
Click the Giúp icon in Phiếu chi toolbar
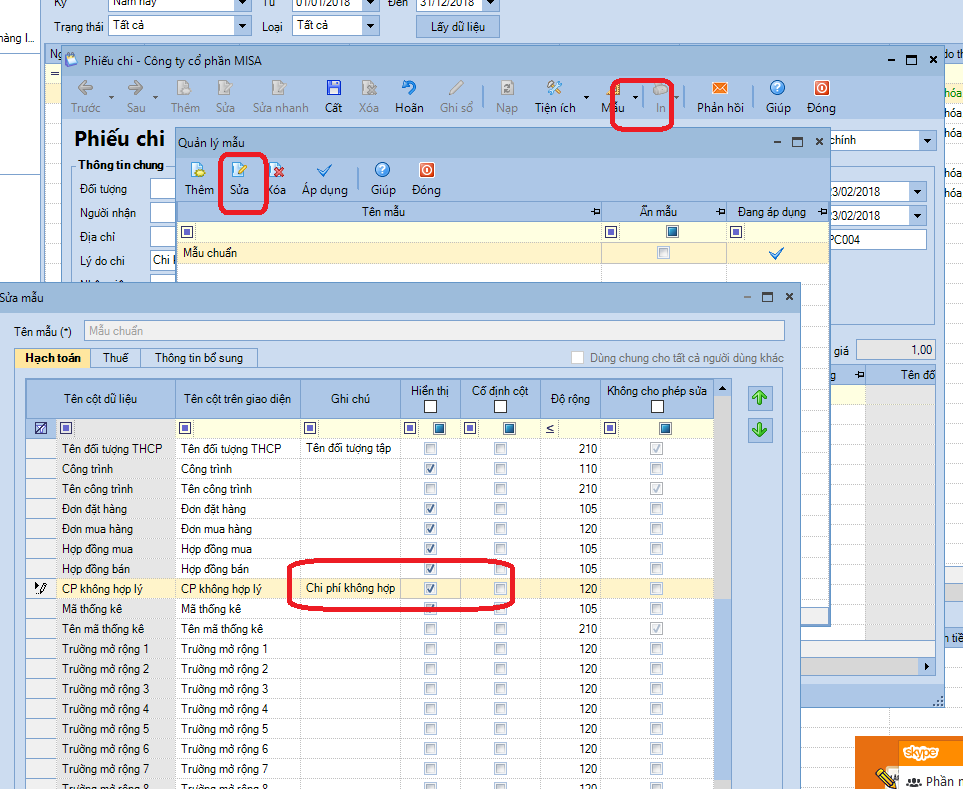pyautogui.click(x=778, y=88)
